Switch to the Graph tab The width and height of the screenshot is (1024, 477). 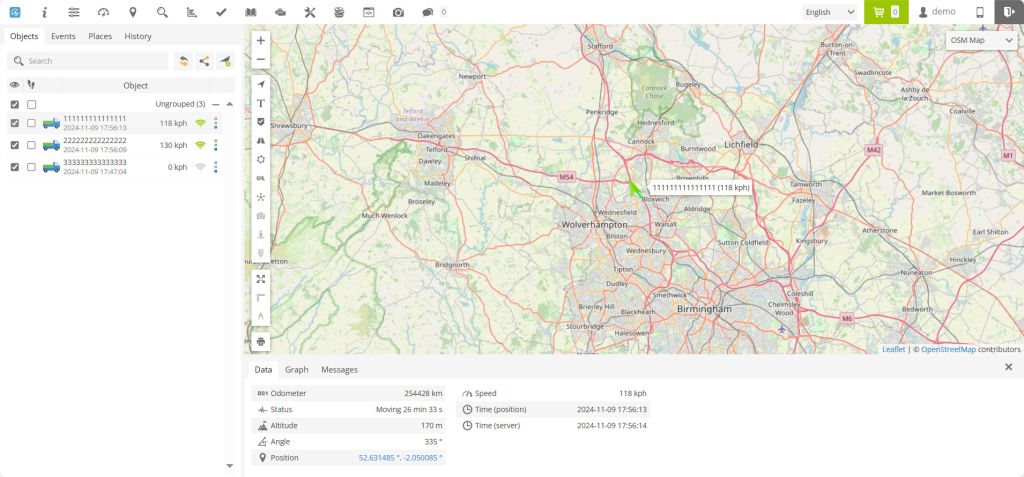coord(296,370)
